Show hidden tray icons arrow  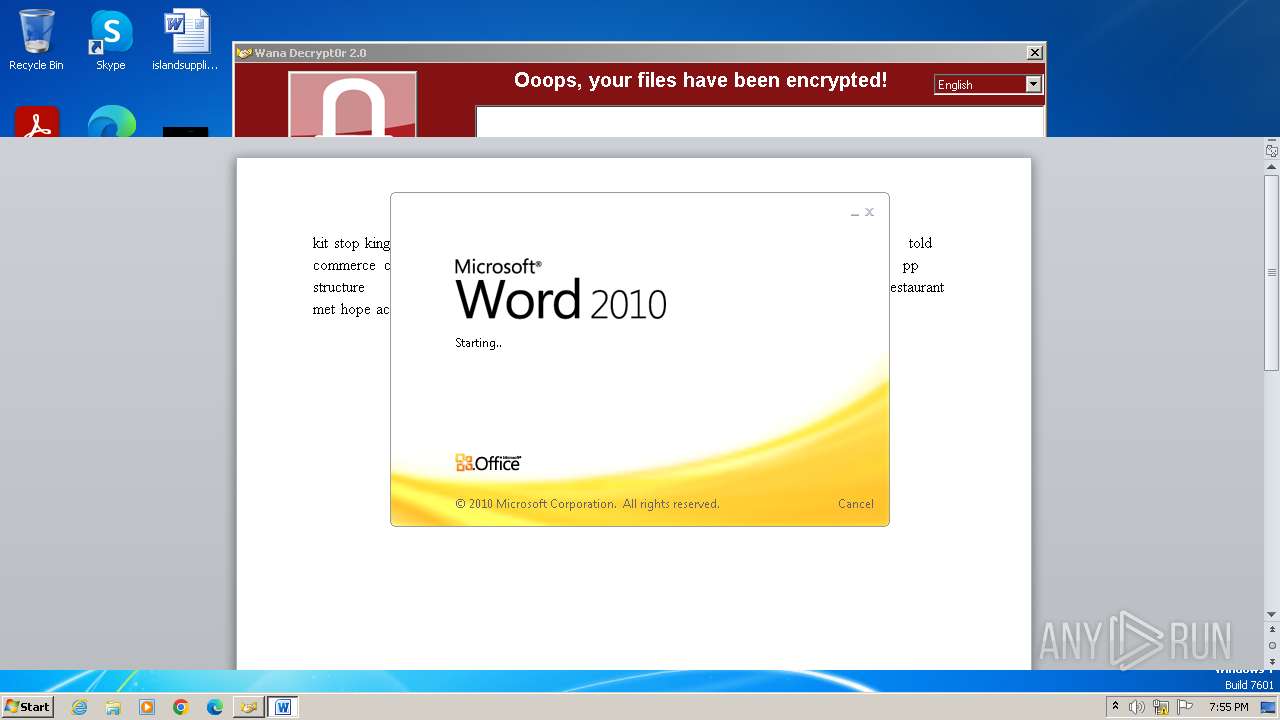click(x=1115, y=707)
